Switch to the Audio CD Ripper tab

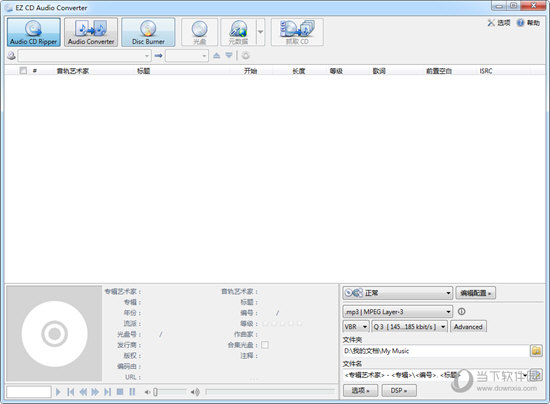pos(34,32)
